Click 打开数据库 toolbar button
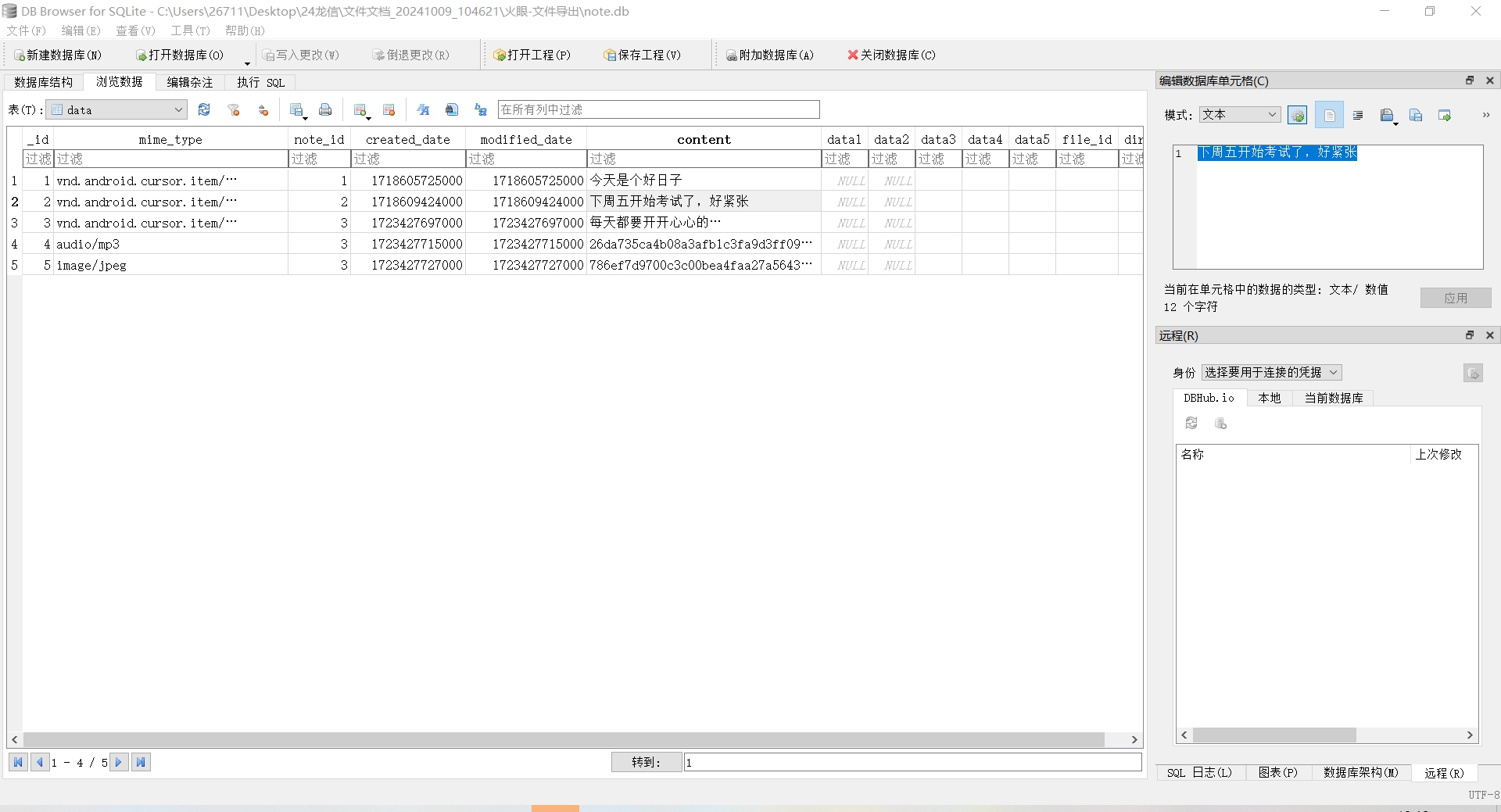This screenshot has height=812, width=1501. point(180,55)
